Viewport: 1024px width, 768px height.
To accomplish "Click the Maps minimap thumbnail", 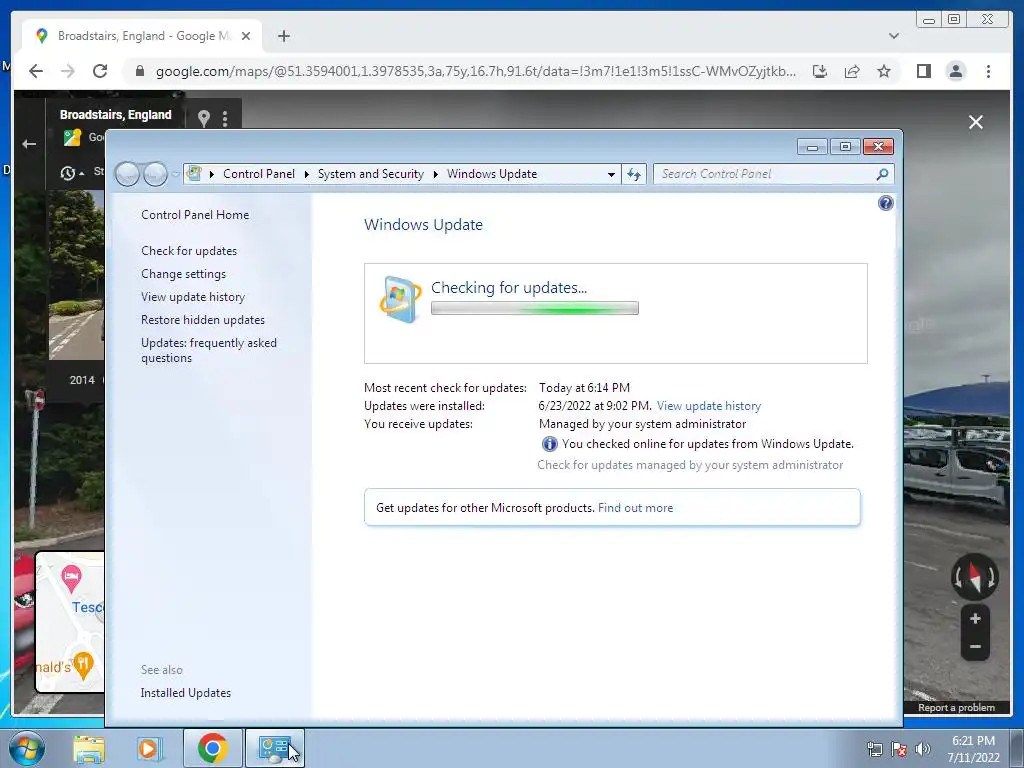I will 70,622.
